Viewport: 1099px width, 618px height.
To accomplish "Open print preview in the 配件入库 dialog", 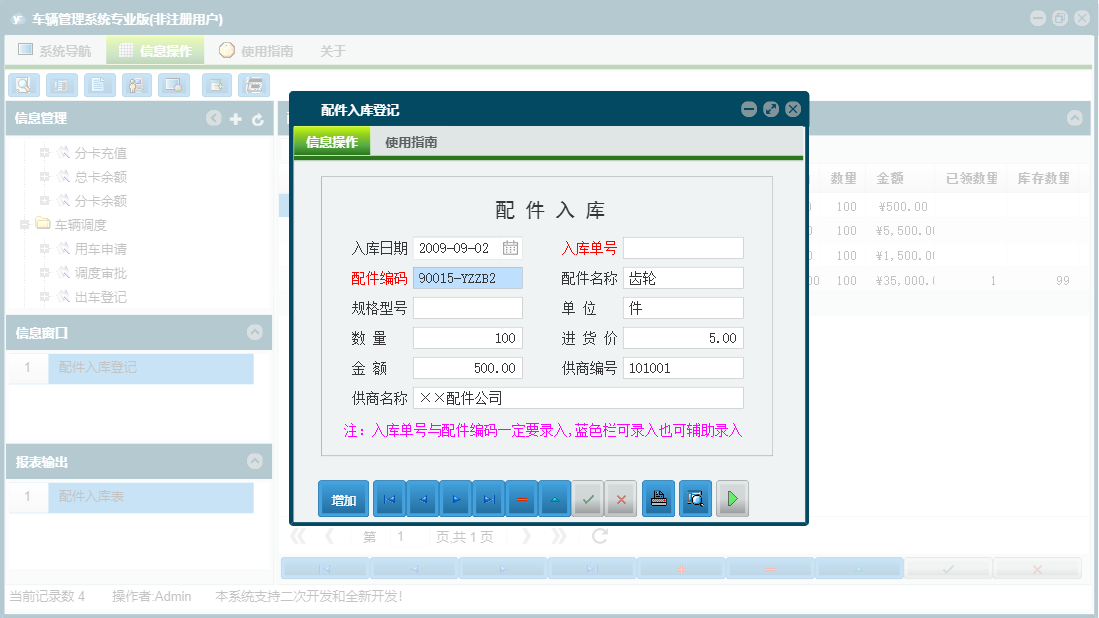I will coord(694,498).
